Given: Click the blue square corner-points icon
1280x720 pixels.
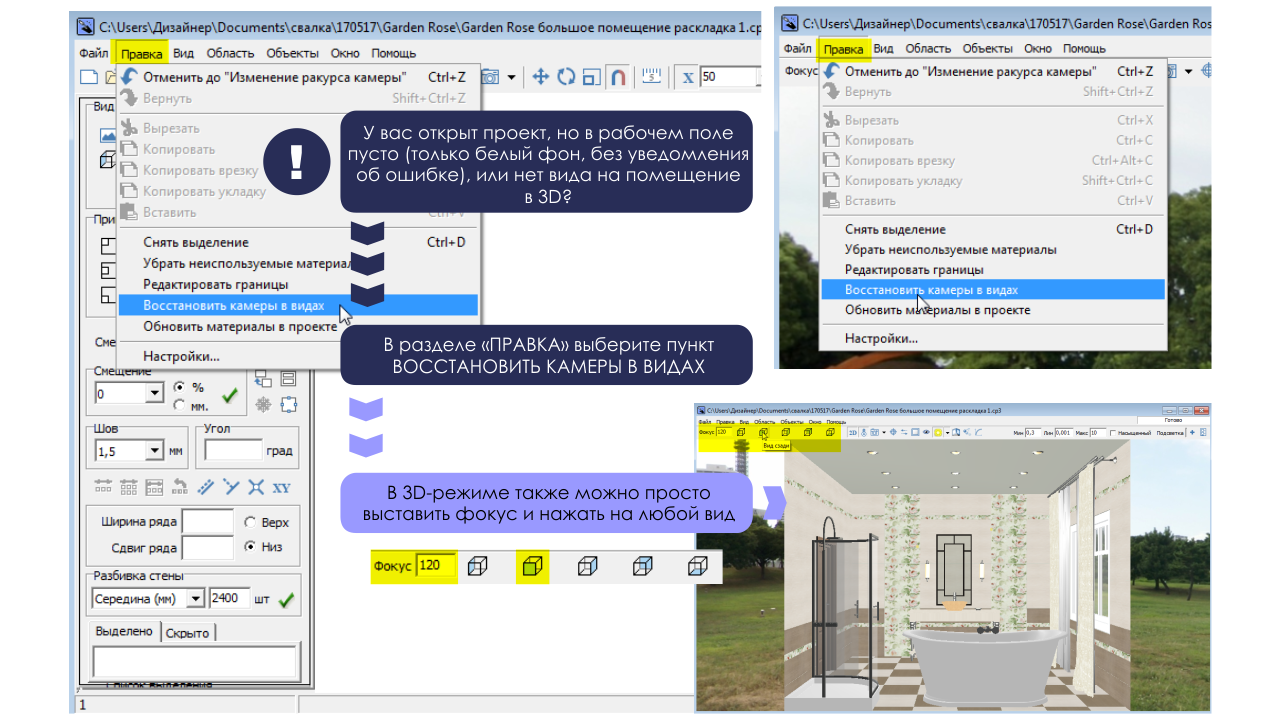Looking at the screenshot, I should [289, 404].
